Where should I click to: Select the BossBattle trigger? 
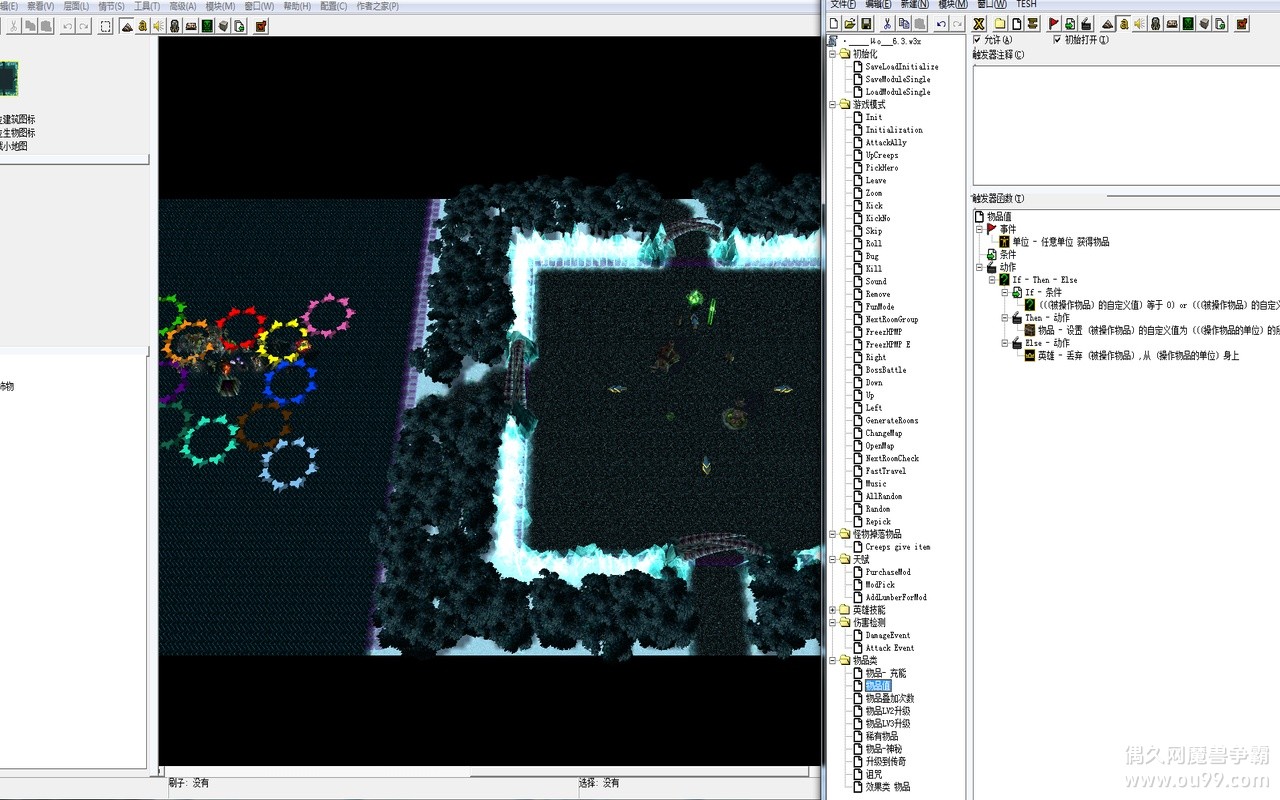[x=886, y=370]
